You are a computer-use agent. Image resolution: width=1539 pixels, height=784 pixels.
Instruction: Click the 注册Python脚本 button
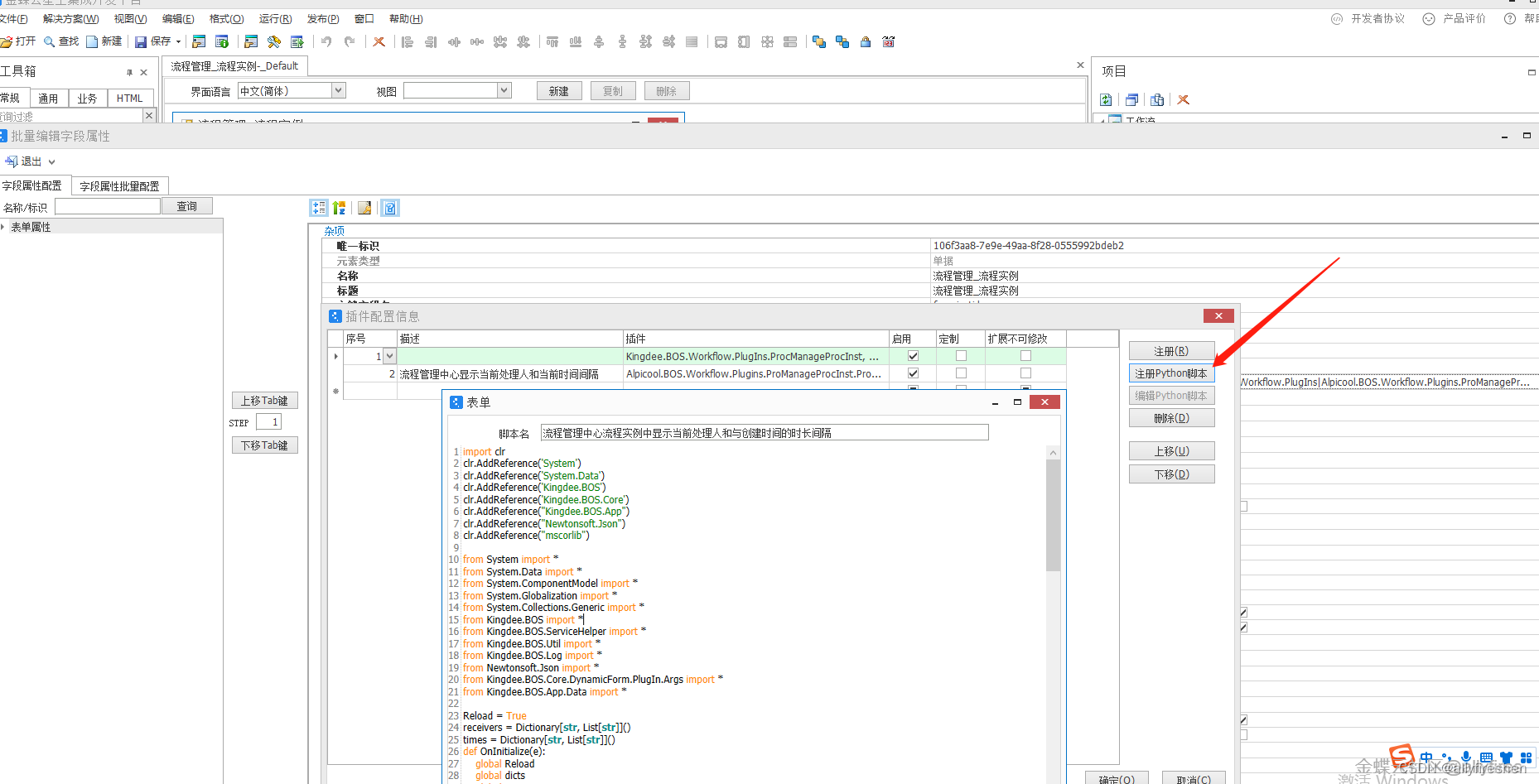coord(1171,373)
